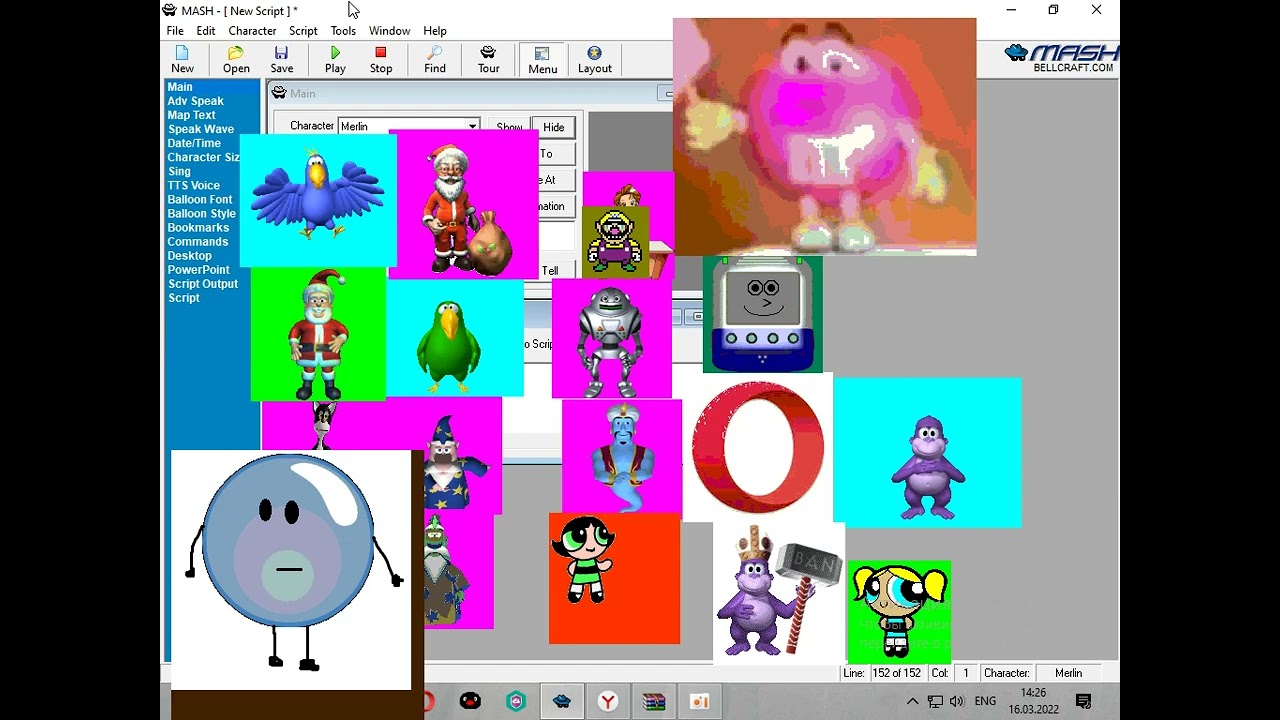Select Commands in side panel
The width and height of the screenshot is (1280, 720).
point(198,241)
